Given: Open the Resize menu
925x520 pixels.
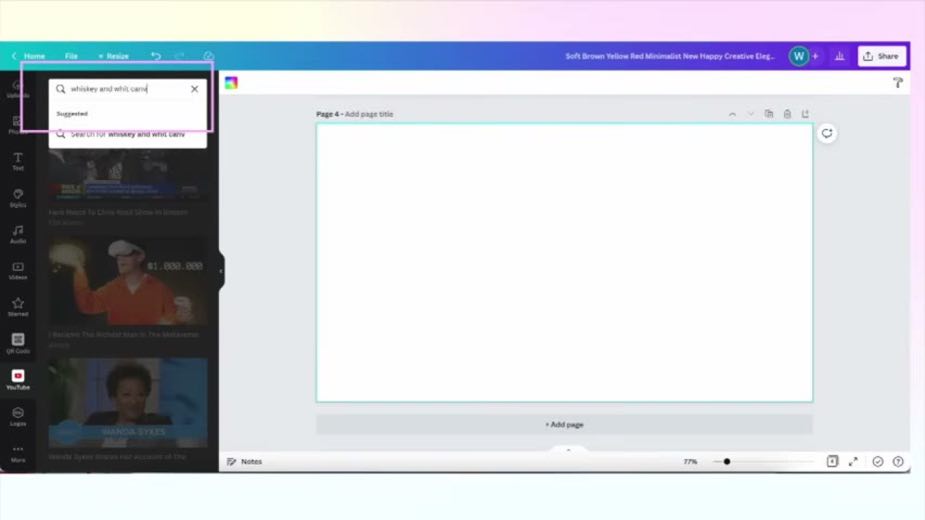Looking at the screenshot, I should tap(113, 56).
